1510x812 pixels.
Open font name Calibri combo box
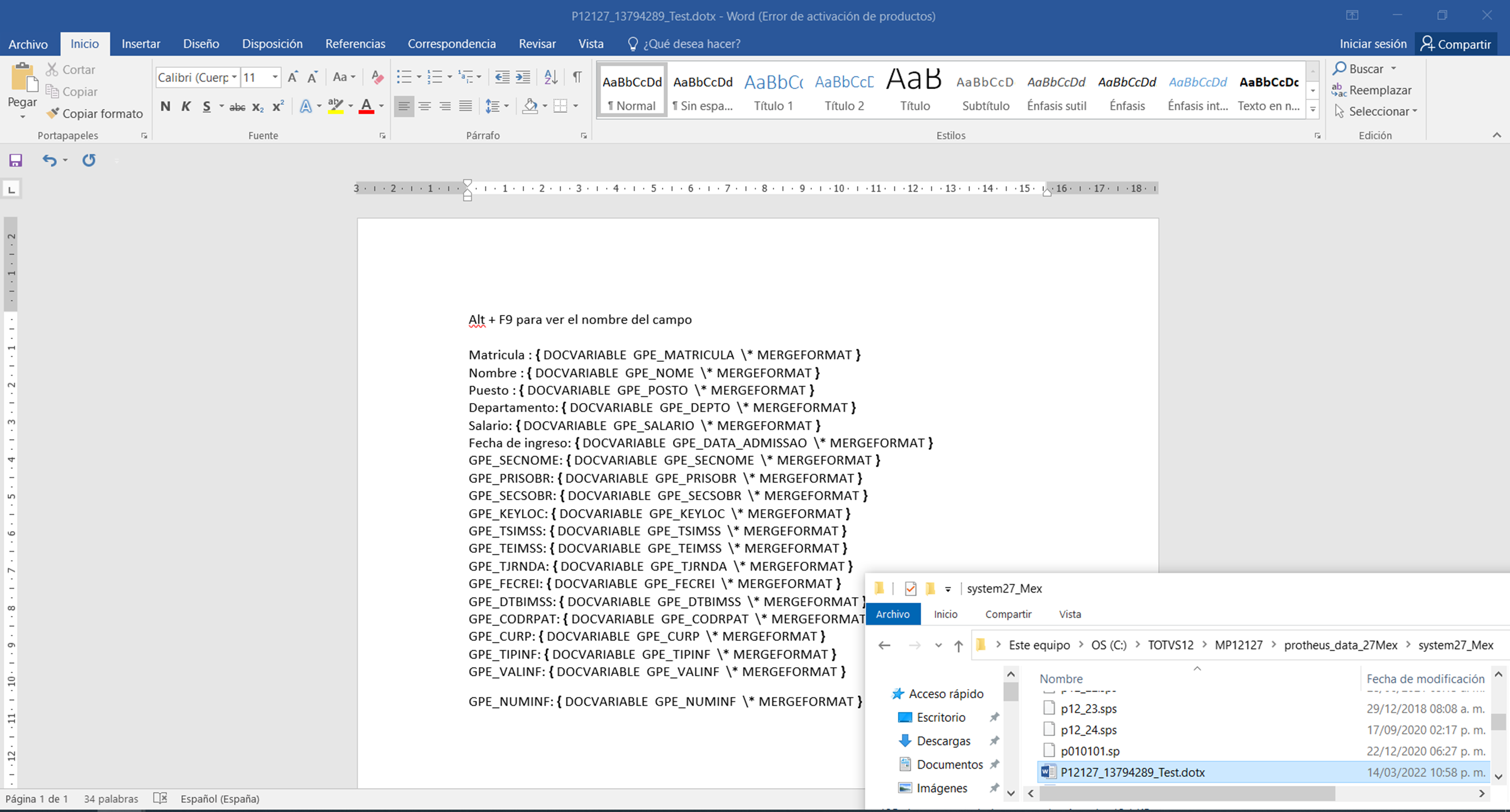coord(197,77)
